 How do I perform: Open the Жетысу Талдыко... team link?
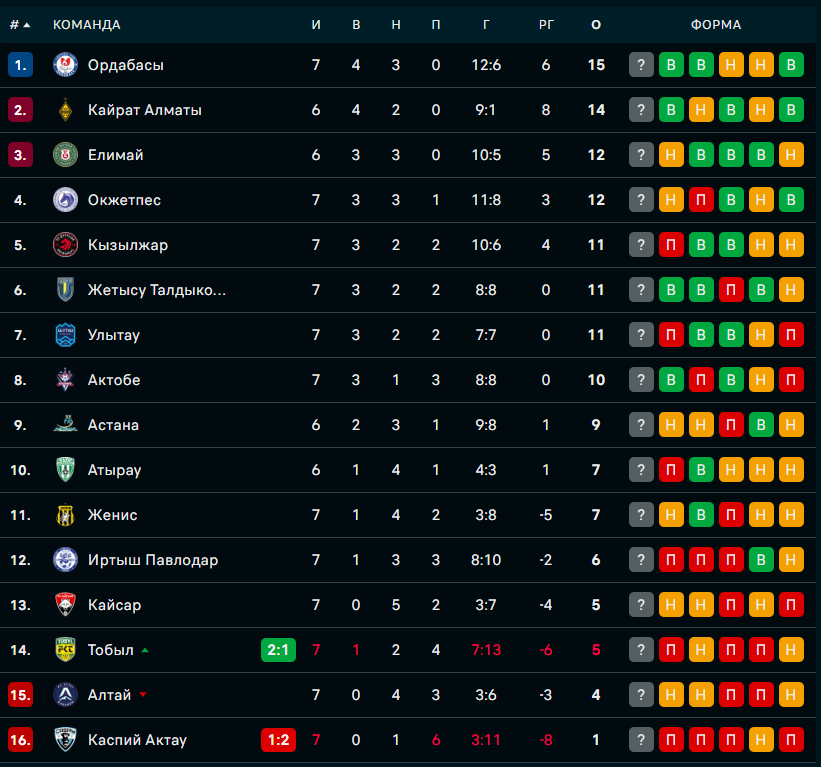[157, 290]
